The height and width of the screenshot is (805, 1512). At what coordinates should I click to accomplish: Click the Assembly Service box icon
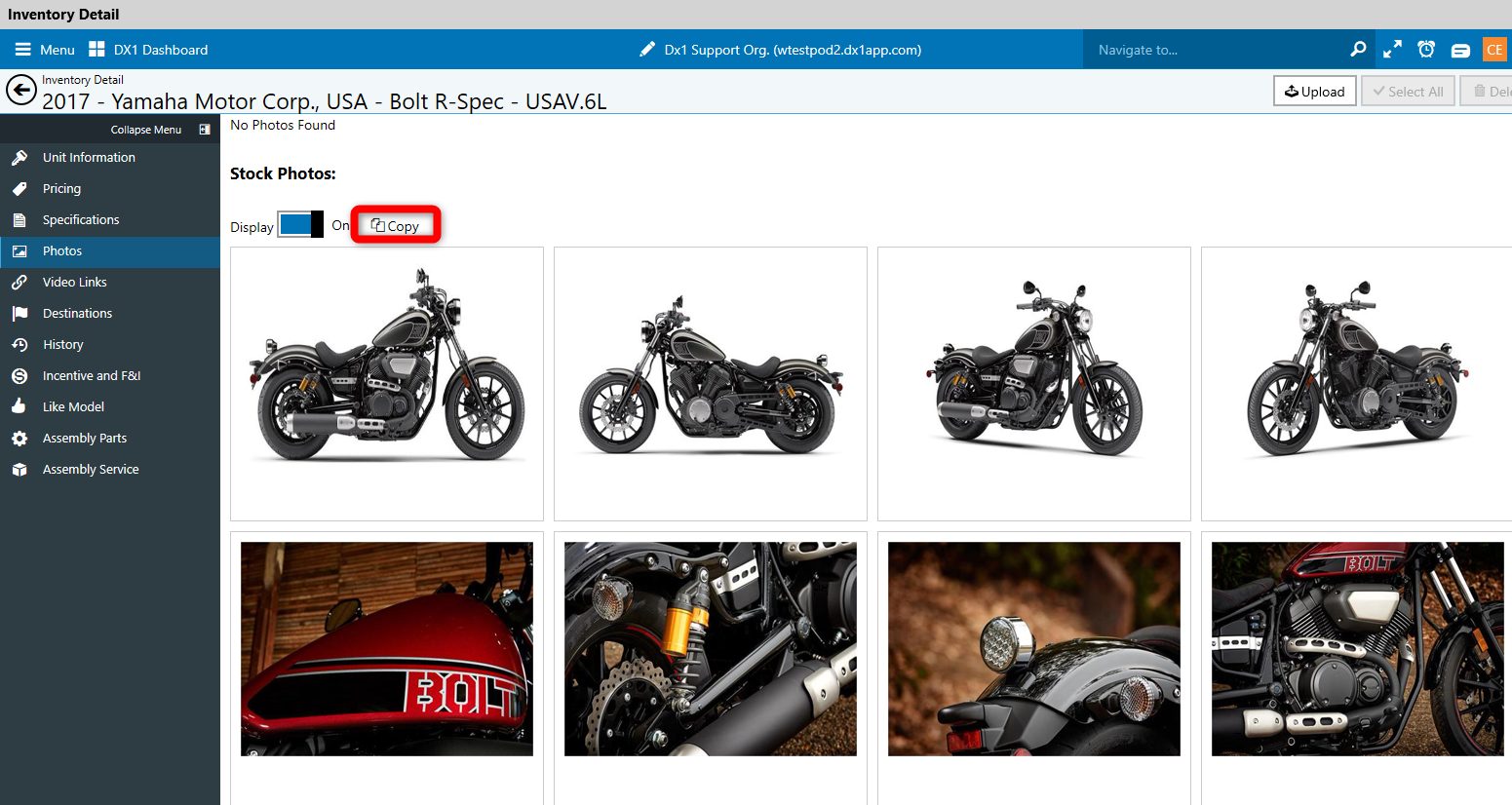19,469
